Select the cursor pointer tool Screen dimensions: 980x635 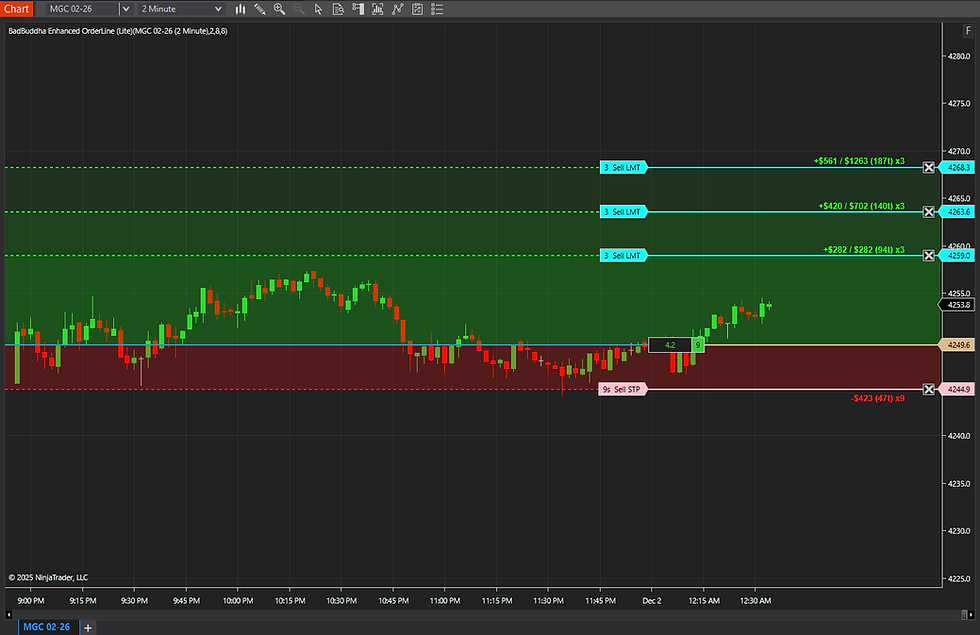[318, 9]
